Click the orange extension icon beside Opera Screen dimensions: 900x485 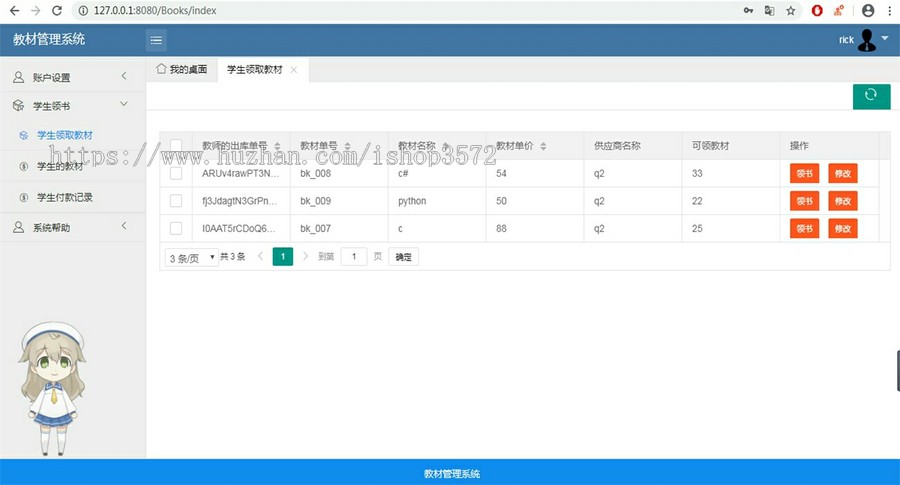pyautogui.click(x=839, y=10)
